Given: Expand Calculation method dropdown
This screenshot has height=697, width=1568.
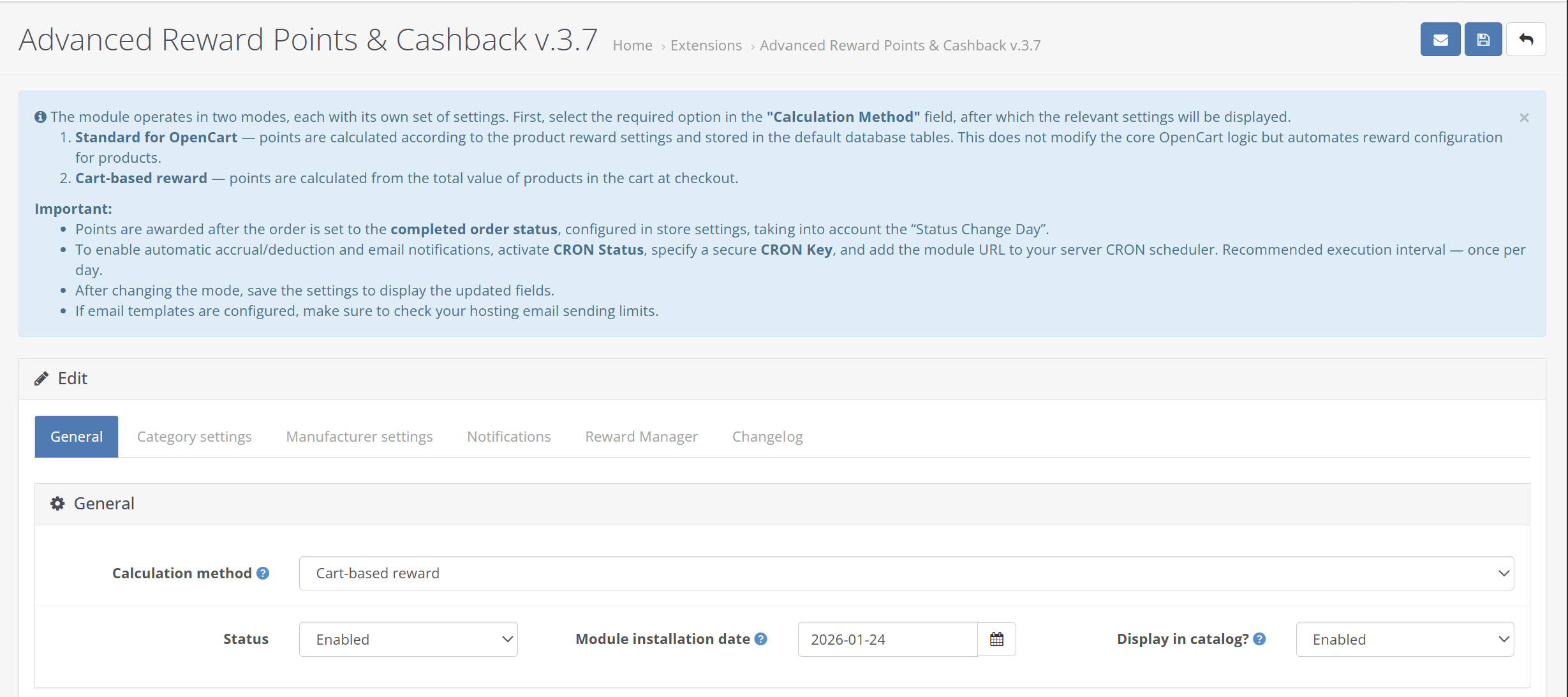Looking at the screenshot, I should coord(906,573).
